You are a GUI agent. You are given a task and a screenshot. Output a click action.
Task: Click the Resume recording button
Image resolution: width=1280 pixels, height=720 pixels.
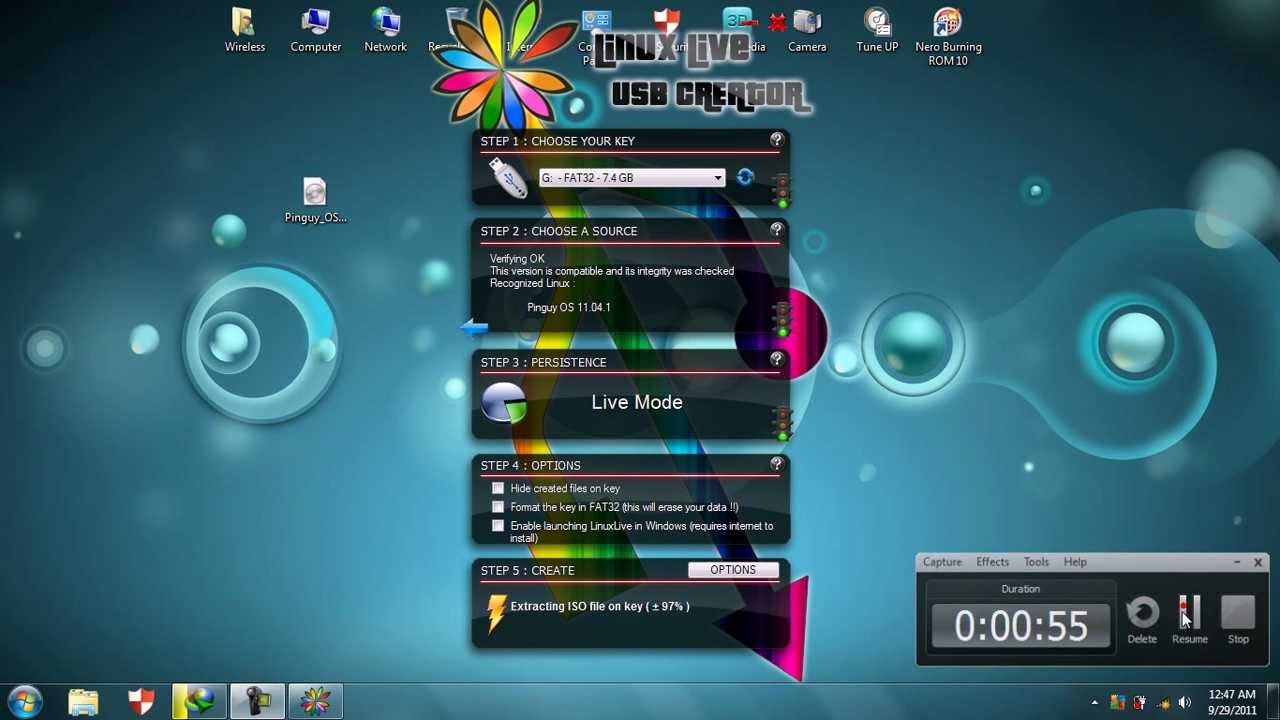[1189, 620]
